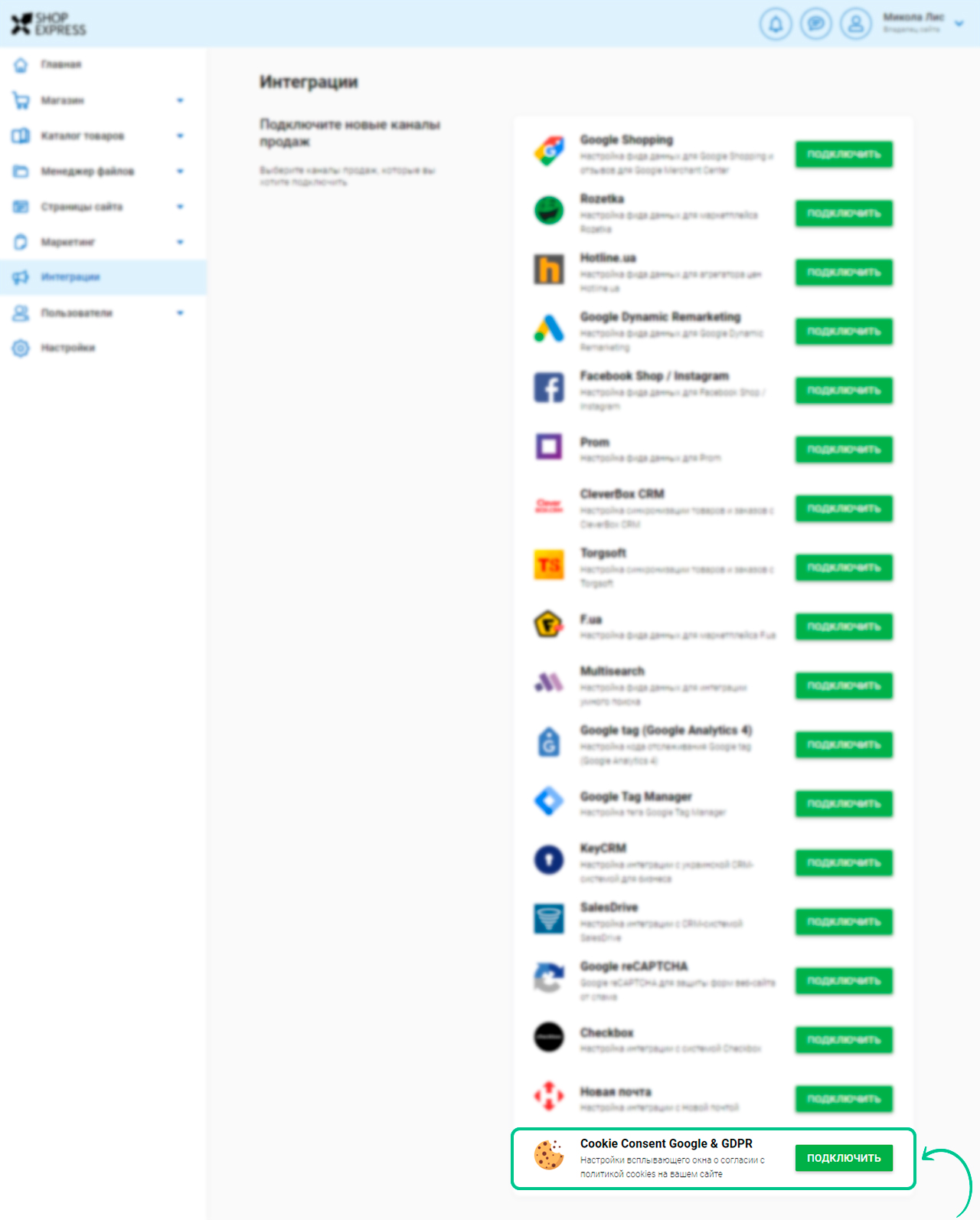Screen dimensions: 980x1220
Task: Click the SalesDrive funnel icon
Action: pos(549,919)
